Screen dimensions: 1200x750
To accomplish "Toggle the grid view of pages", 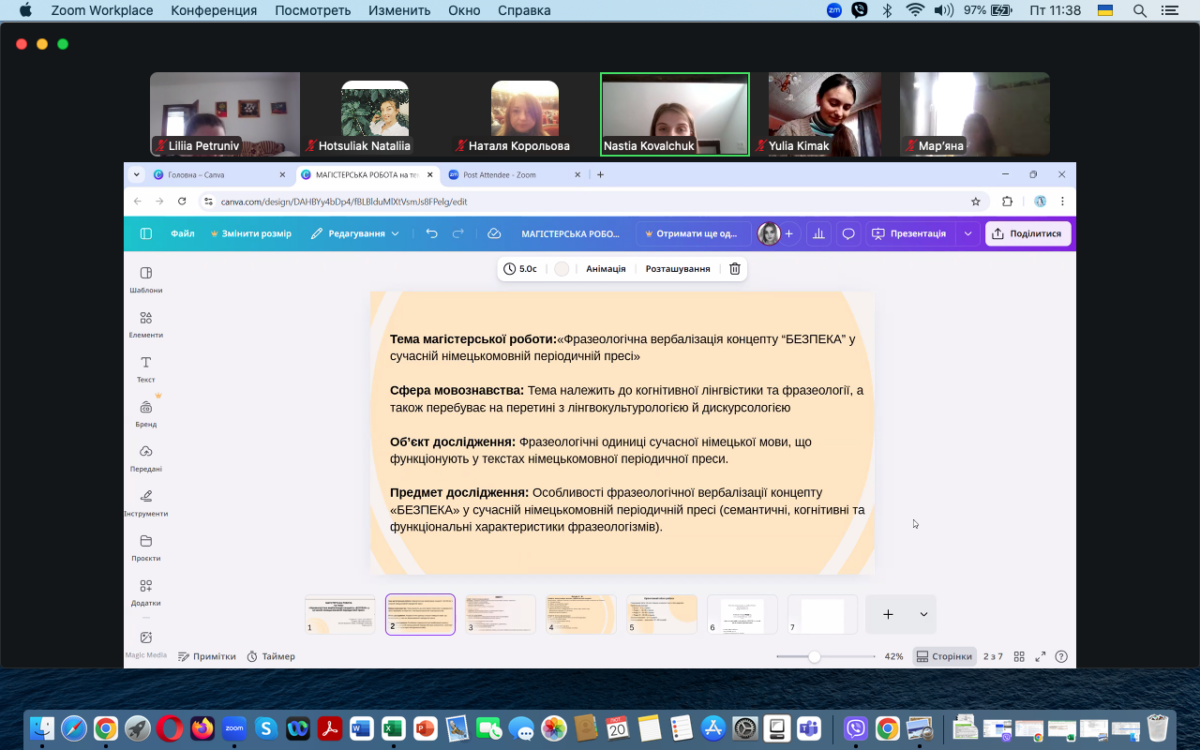I will [1019, 657].
